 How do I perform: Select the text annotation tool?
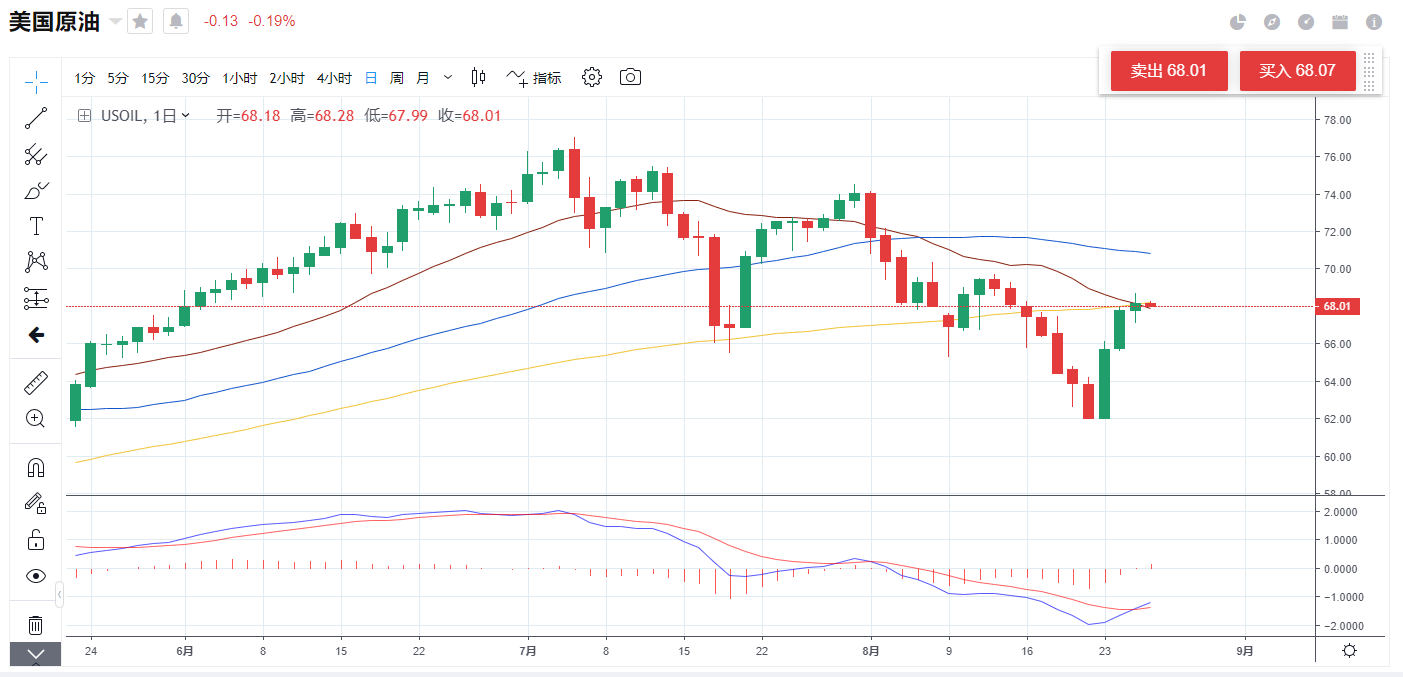click(x=36, y=226)
